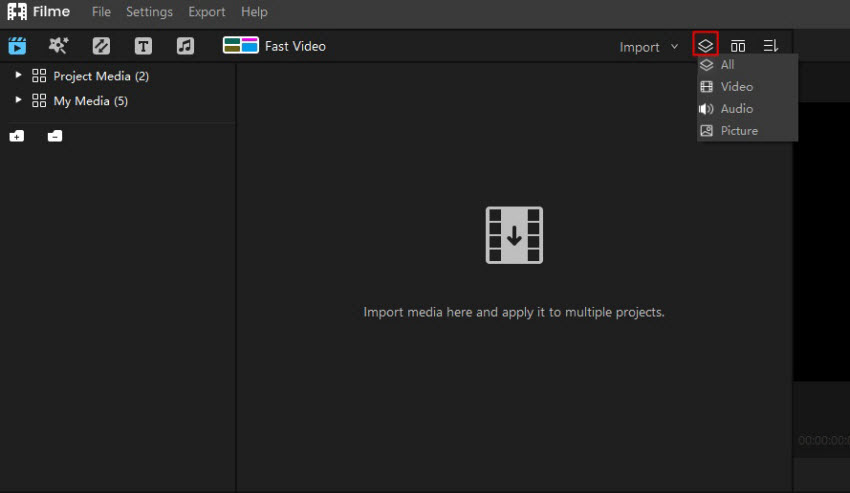Switch the media view layout icon

(738, 46)
